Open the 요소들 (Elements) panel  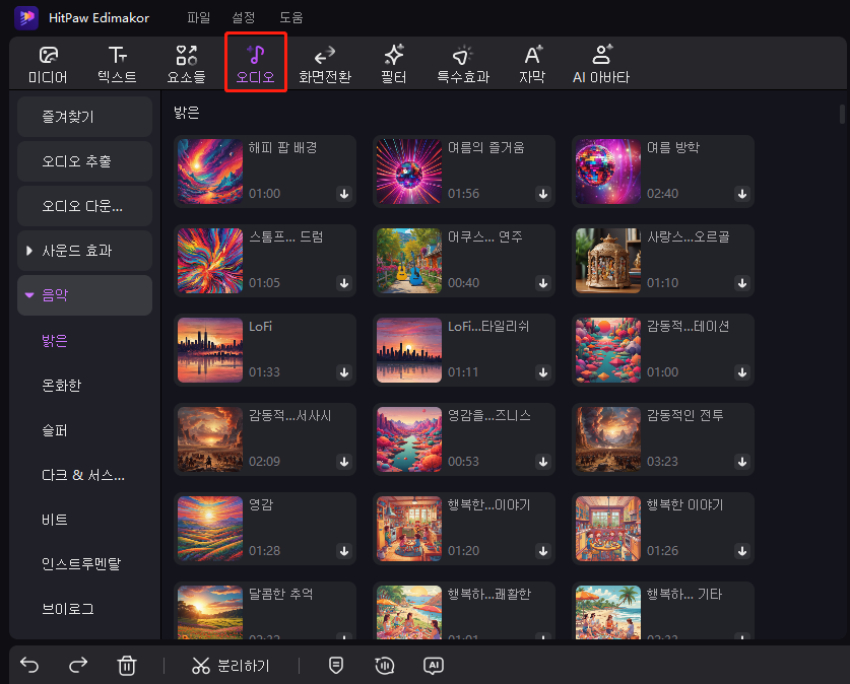[x=186, y=64]
